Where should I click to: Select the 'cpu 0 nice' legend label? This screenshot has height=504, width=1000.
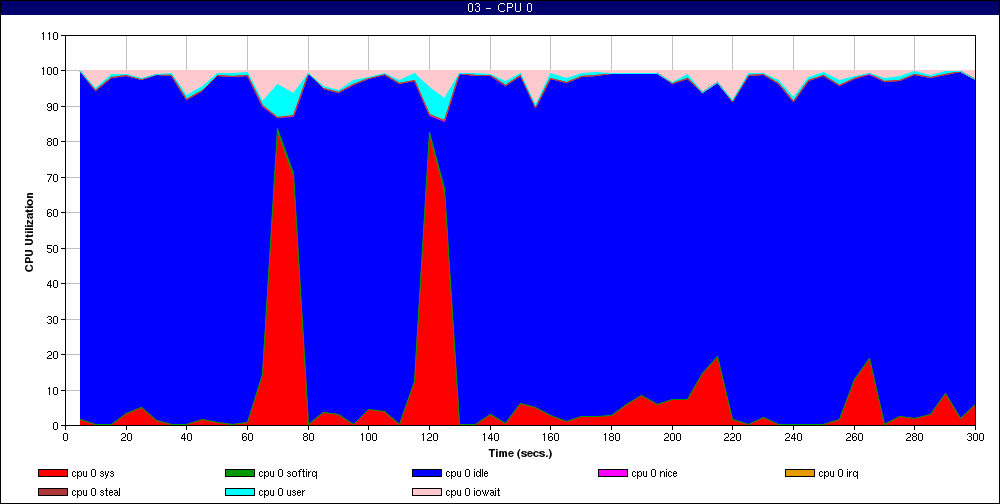[x=654, y=473]
